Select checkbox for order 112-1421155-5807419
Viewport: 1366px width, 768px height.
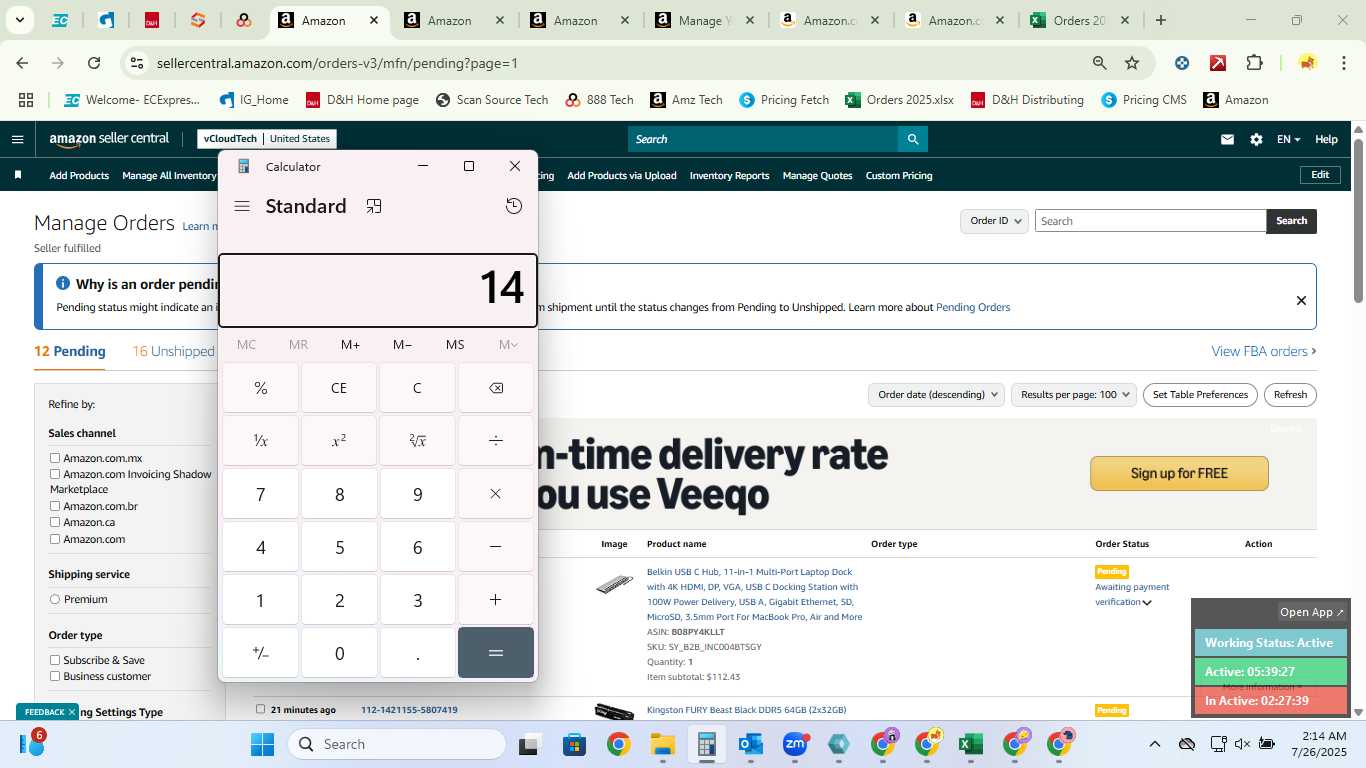pos(261,709)
